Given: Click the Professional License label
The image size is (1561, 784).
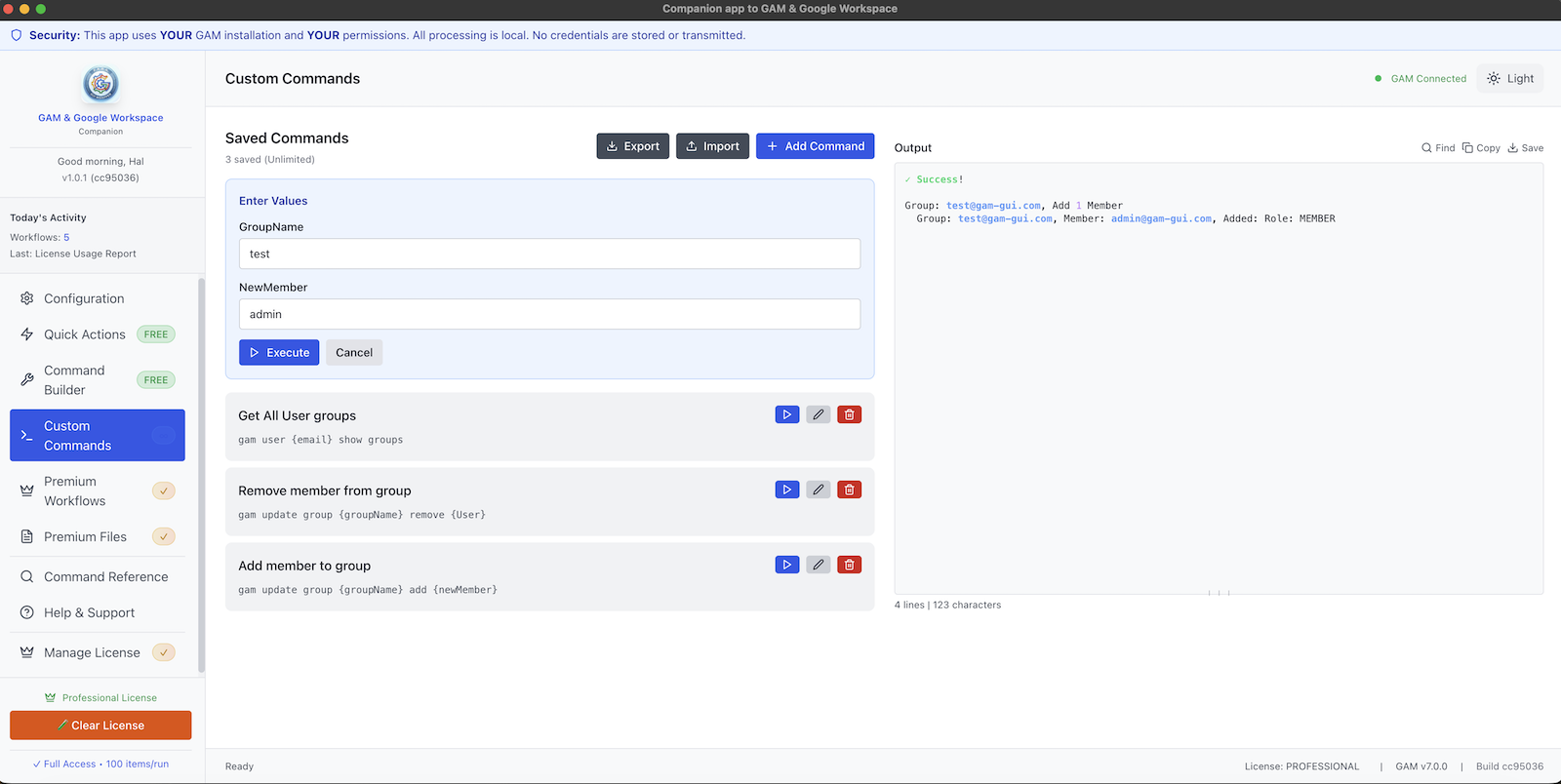Looking at the screenshot, I should click(x=109, y=698).
